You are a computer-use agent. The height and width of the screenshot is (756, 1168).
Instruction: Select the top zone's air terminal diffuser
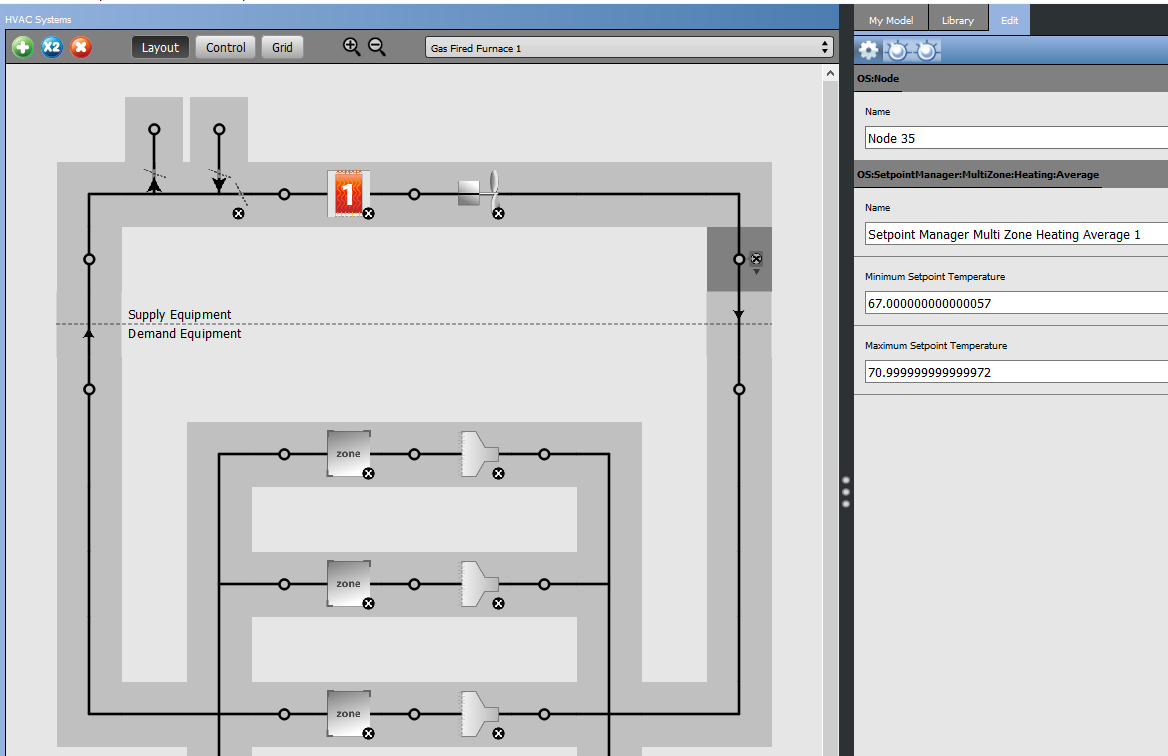[479, 453]
